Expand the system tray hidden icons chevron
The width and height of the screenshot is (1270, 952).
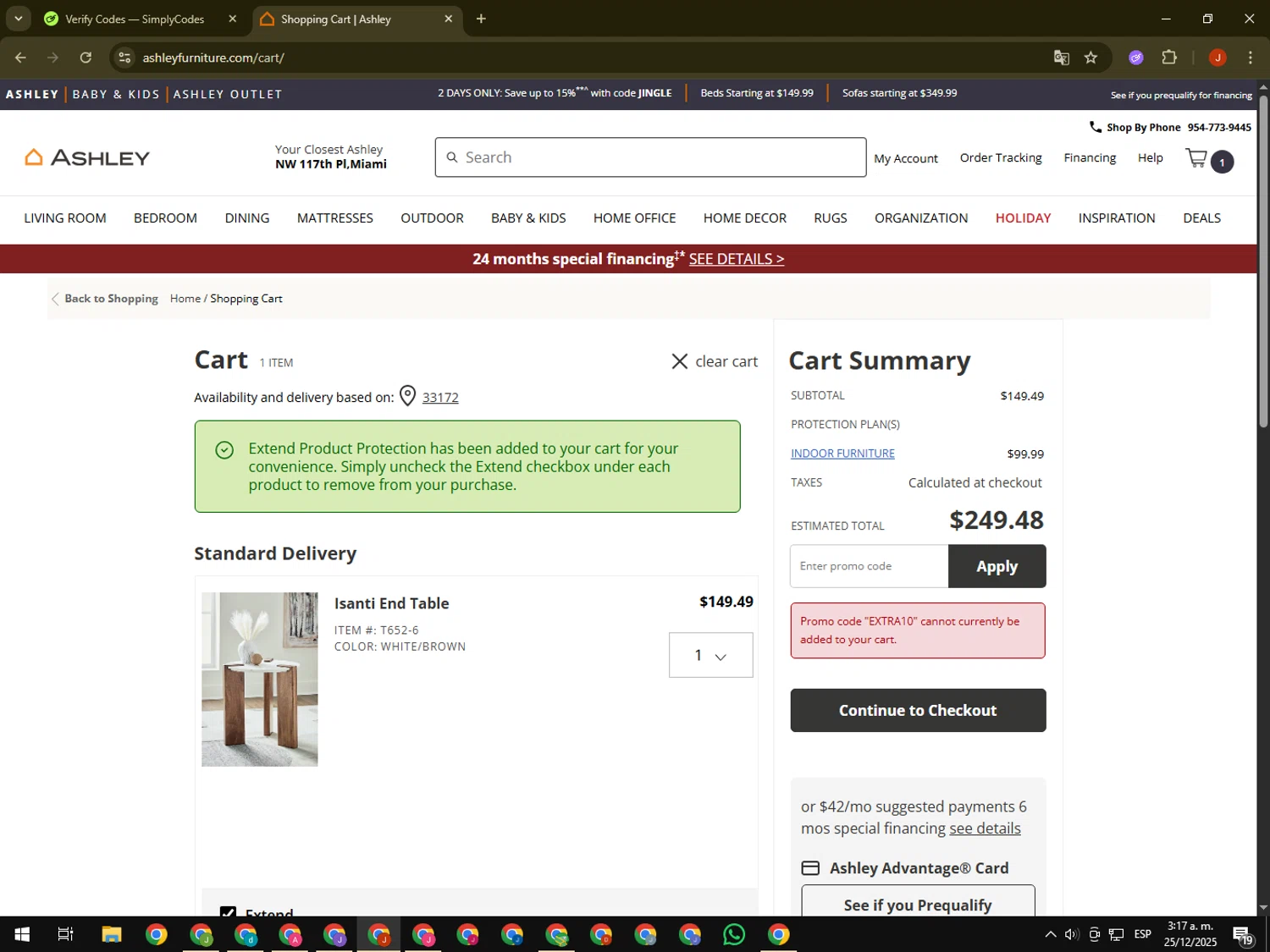tap(1050, 934)
